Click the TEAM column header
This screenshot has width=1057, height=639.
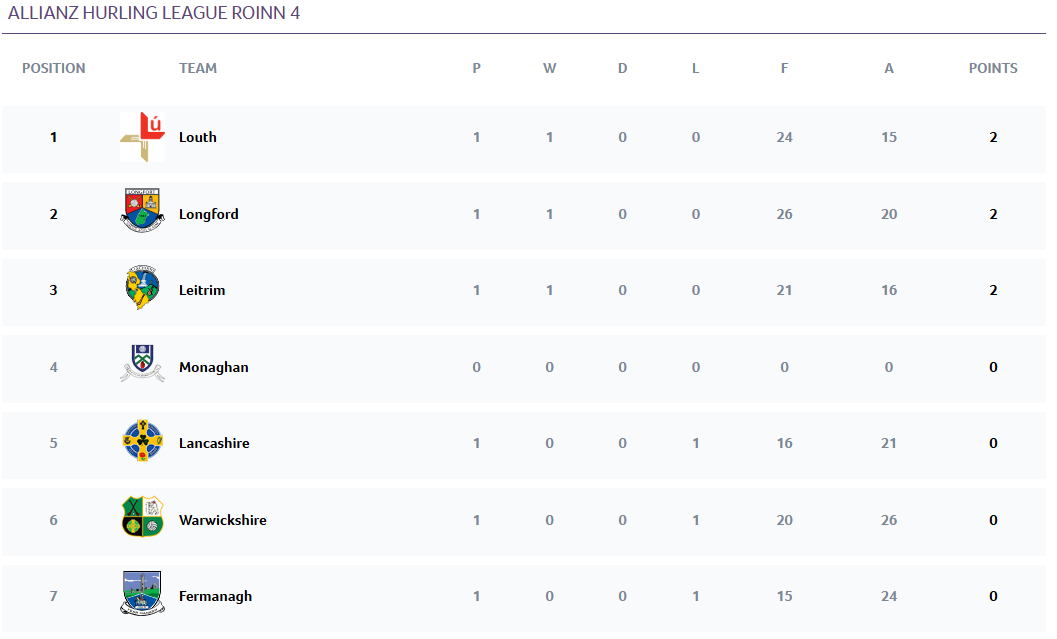click(x=198, y=69)
